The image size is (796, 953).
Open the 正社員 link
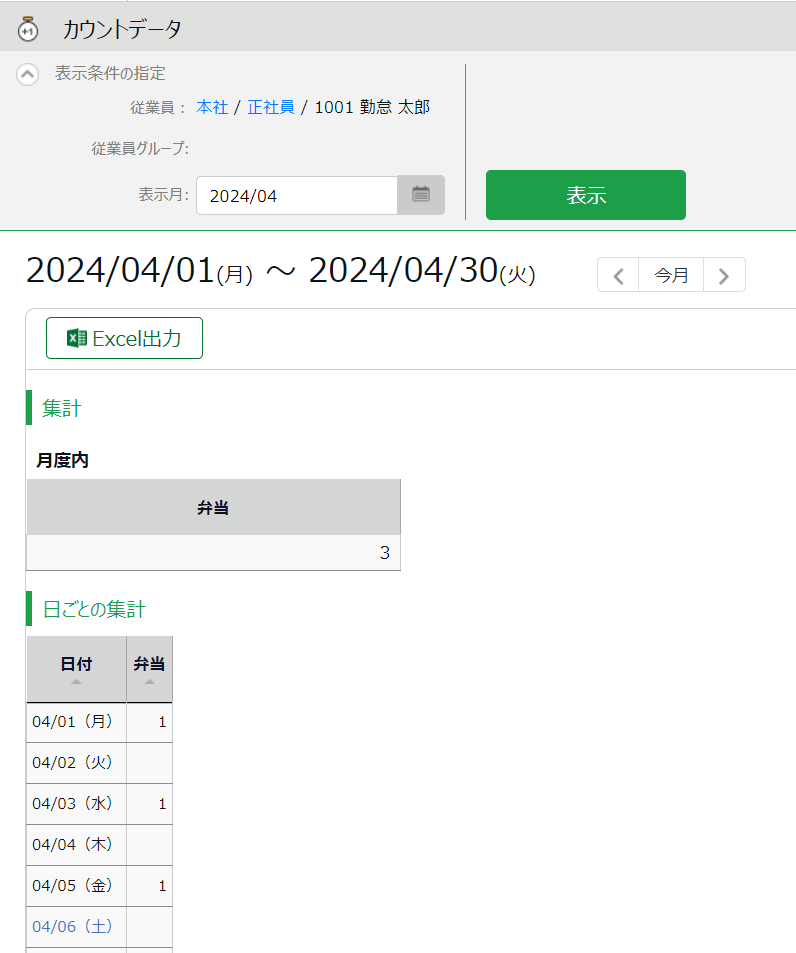point(271,107)
